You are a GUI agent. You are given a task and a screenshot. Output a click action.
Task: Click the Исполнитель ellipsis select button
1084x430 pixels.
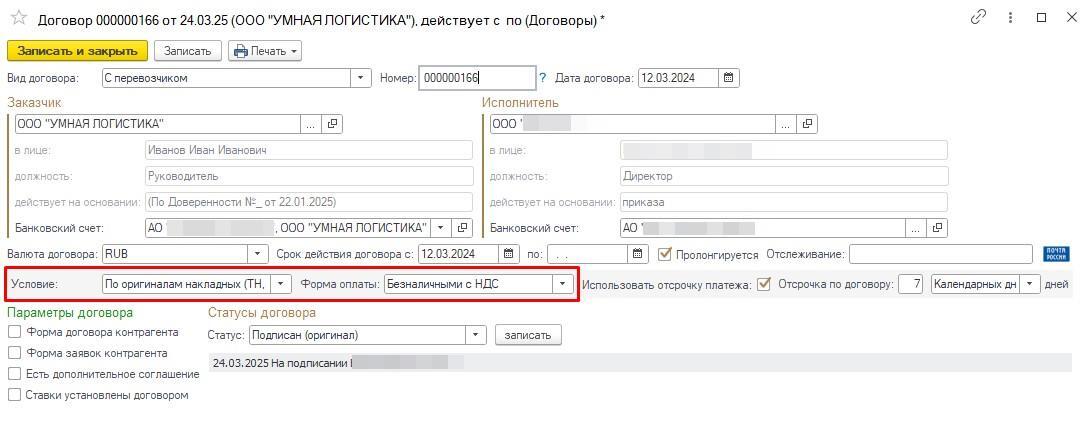pyautogui.click(x=784, y=124)
